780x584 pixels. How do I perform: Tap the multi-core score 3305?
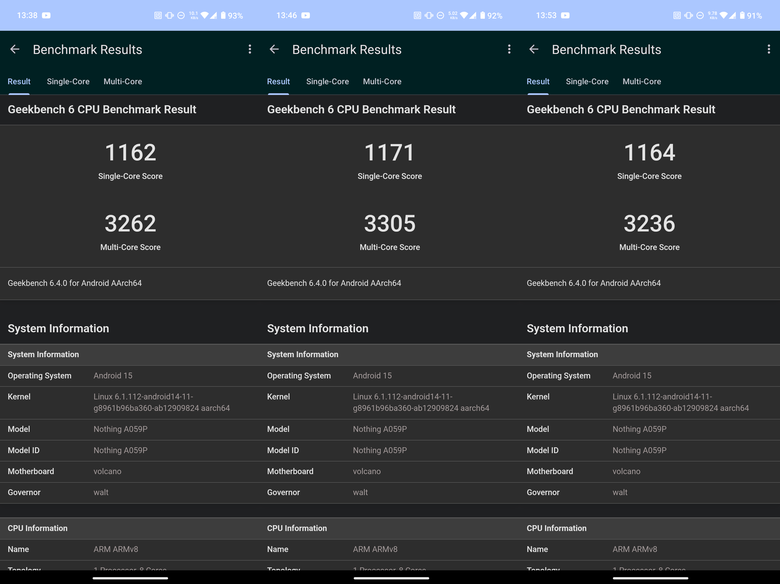[x=390, y=224]
